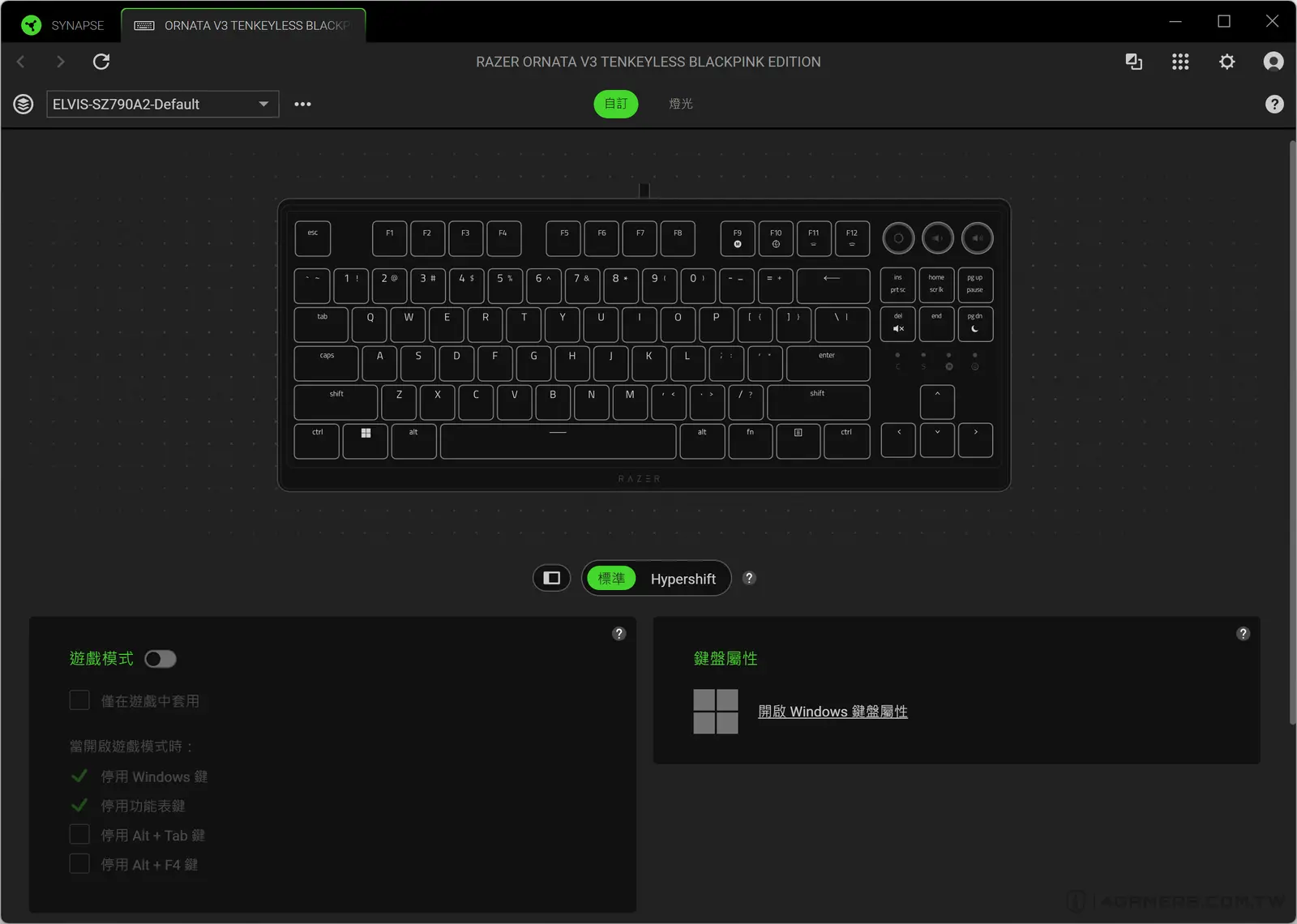Open the user account avatar
This screenshot has width=1297, height=924.
coord(1273,62)
